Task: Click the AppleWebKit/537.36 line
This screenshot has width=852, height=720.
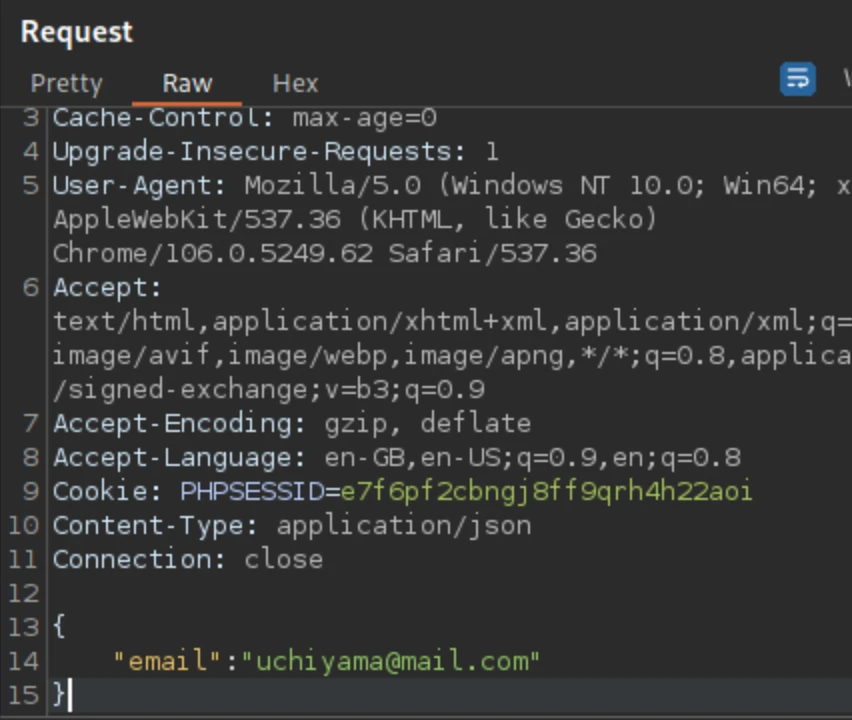Action: pyautogui.click(x=355, y=220)
